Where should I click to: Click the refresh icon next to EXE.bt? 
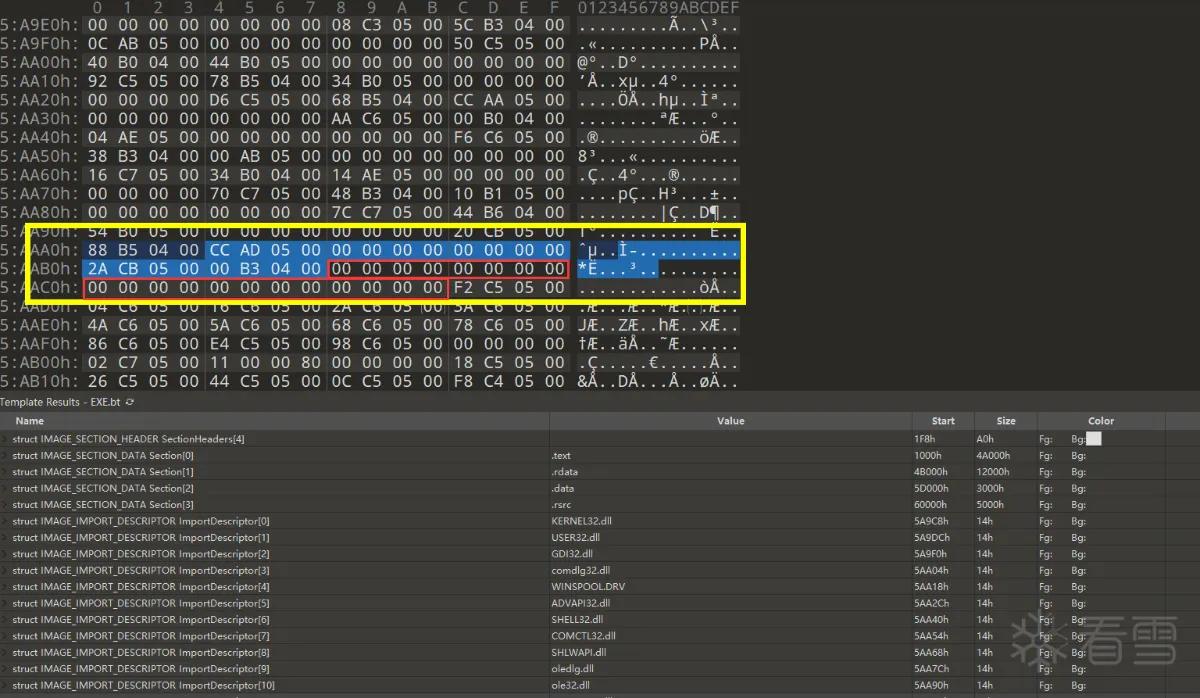[130, 402]
